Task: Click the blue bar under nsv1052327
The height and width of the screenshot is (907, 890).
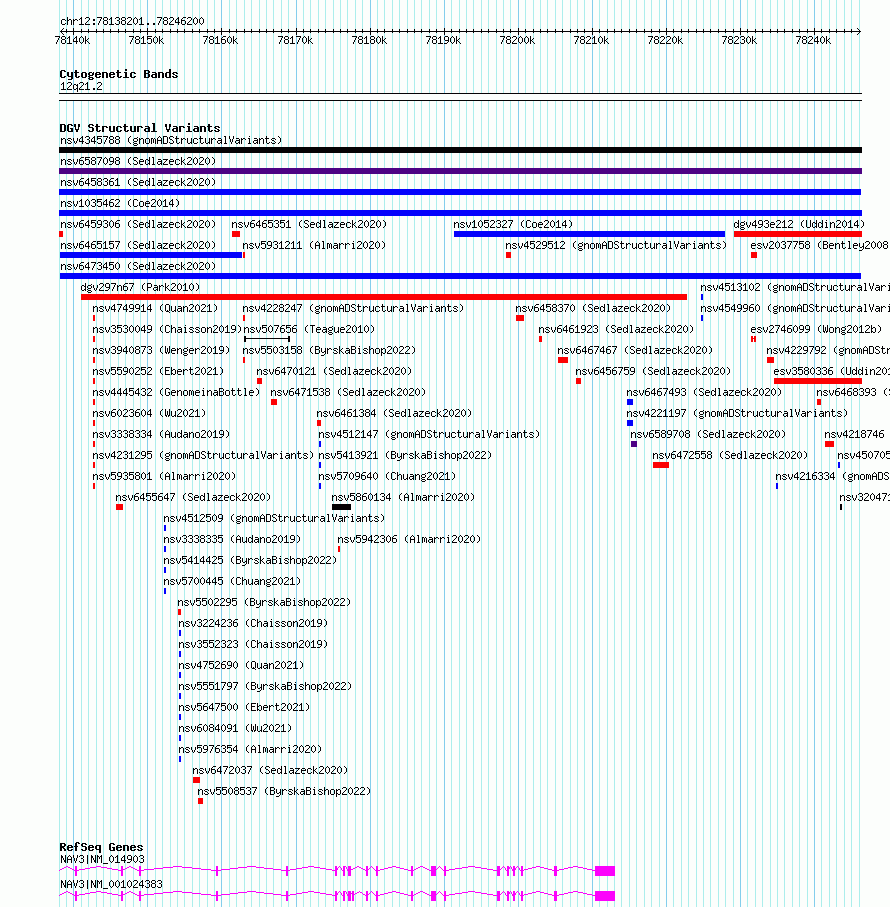Action: pos(589,234)
